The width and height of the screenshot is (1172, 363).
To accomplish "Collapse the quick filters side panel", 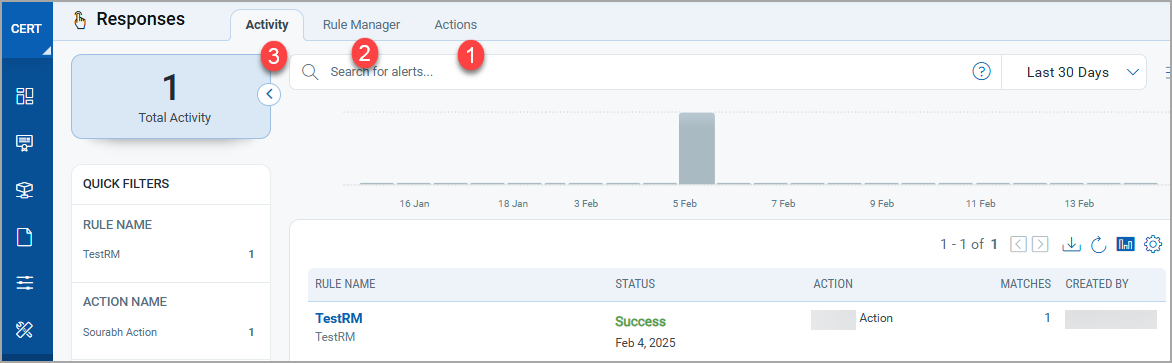I will (x=269, y=95).
